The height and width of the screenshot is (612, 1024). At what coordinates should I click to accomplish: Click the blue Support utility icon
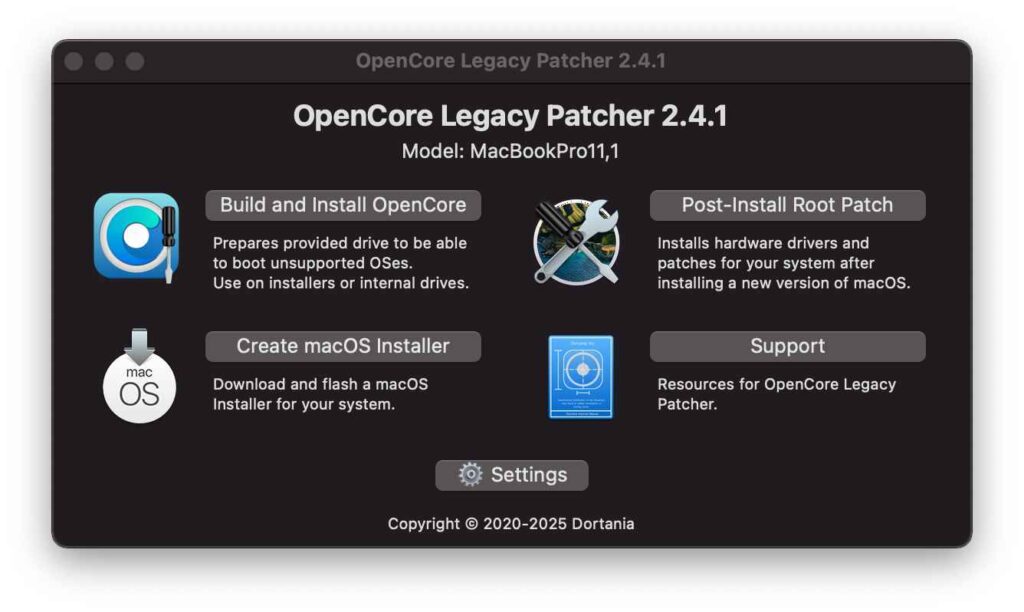click(x=580, y=378)
